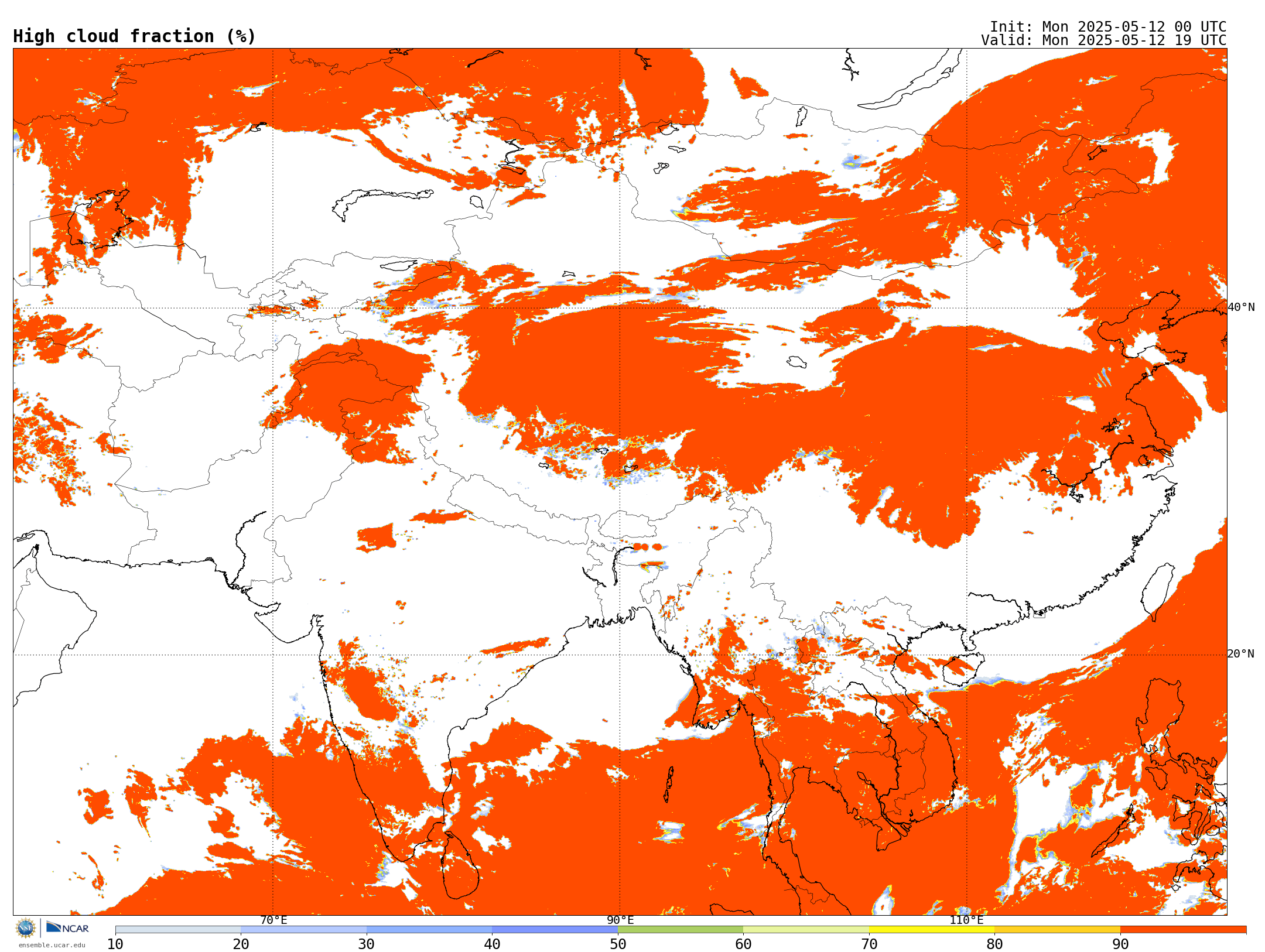Click the 70°E longitude label
This screenshot has height=952, width=1265.
[273, 920]
